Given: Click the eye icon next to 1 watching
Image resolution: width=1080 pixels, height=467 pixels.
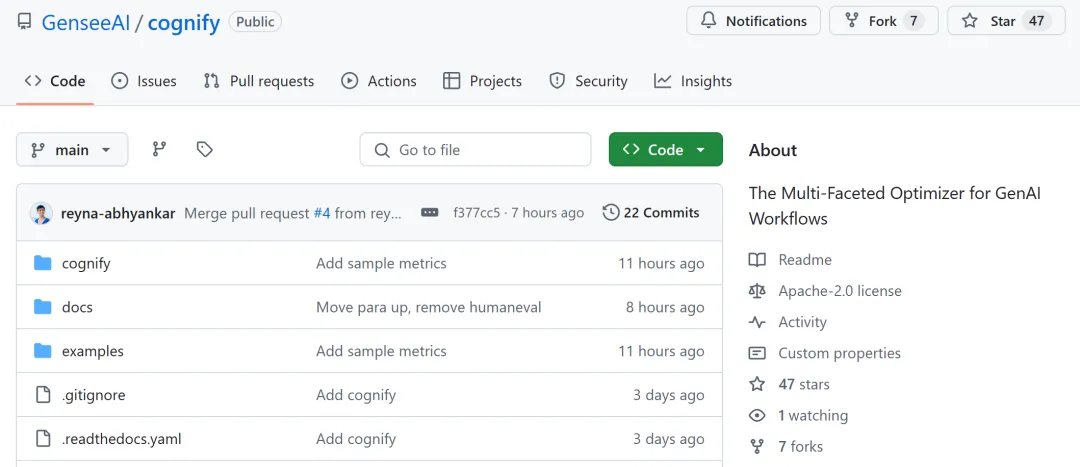Looking at the screenshot, I should (757, 415).
